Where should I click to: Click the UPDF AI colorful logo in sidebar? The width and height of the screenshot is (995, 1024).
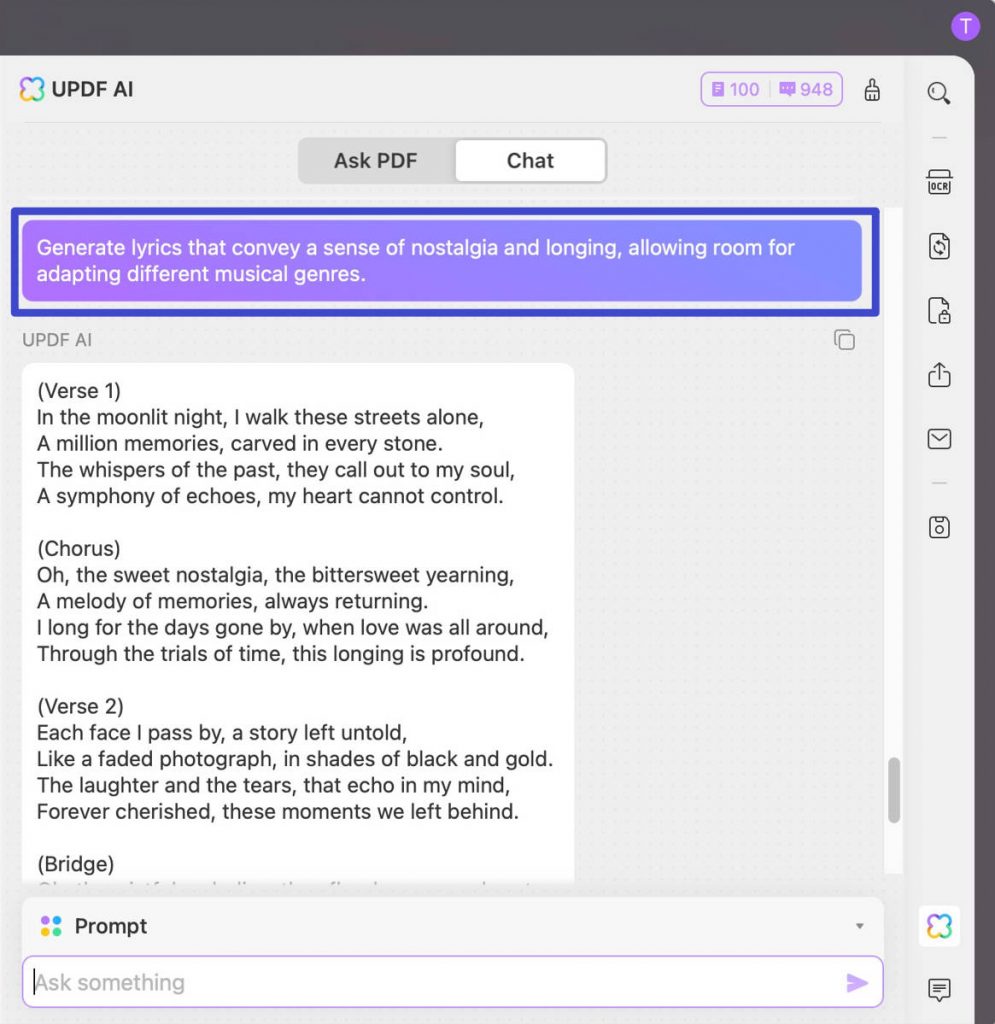[938, 926]
